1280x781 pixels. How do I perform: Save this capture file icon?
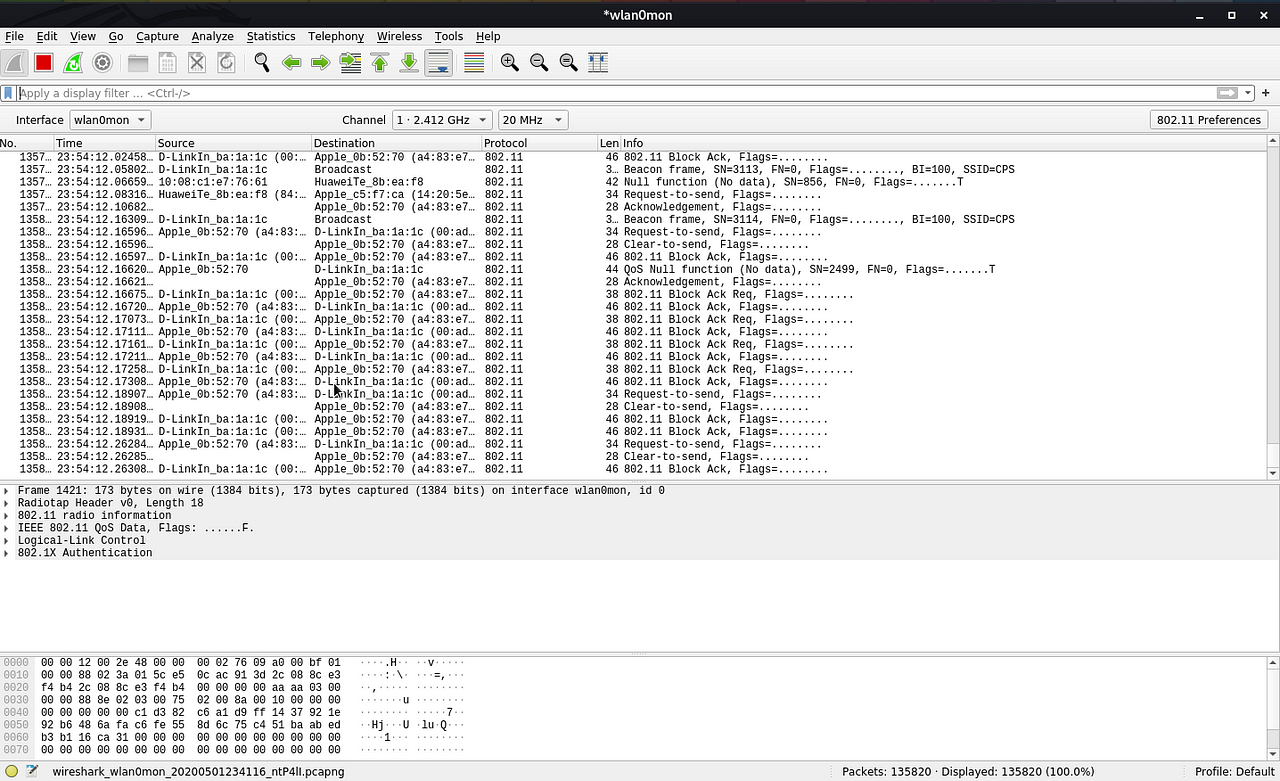point(168,62)
